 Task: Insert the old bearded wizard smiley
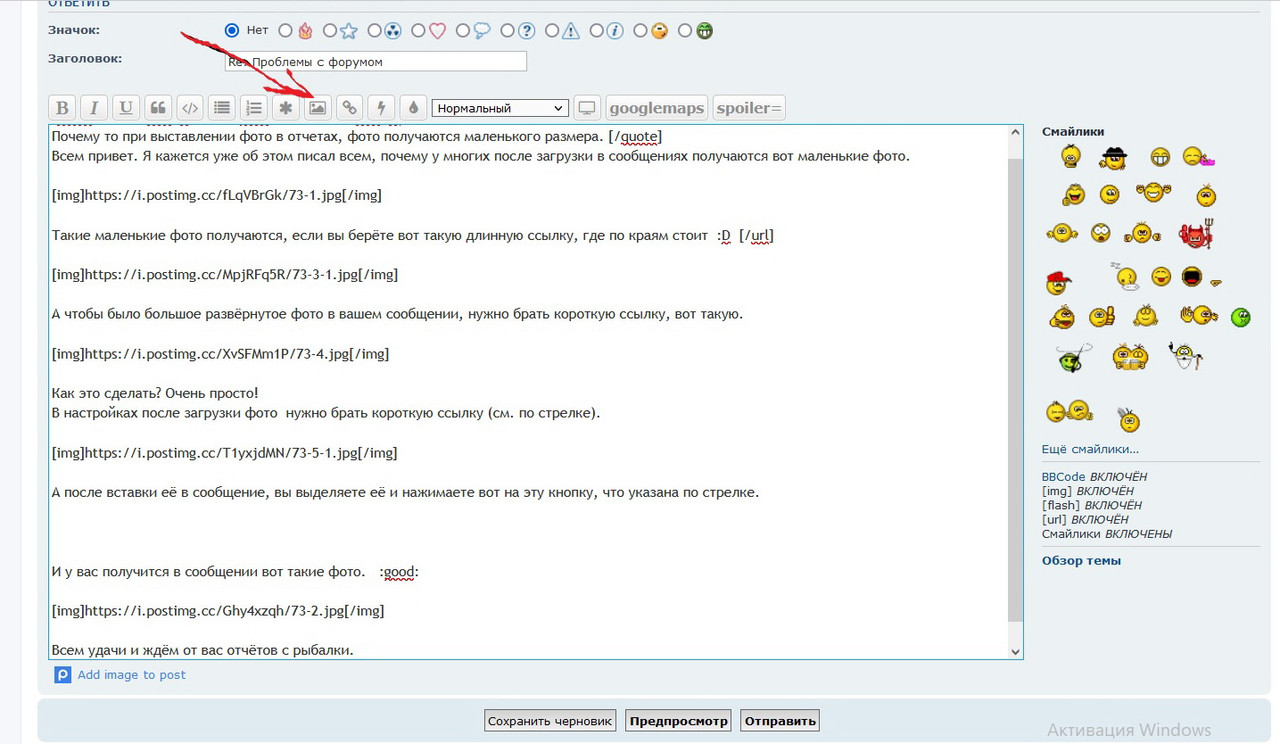coord(1185,354)
